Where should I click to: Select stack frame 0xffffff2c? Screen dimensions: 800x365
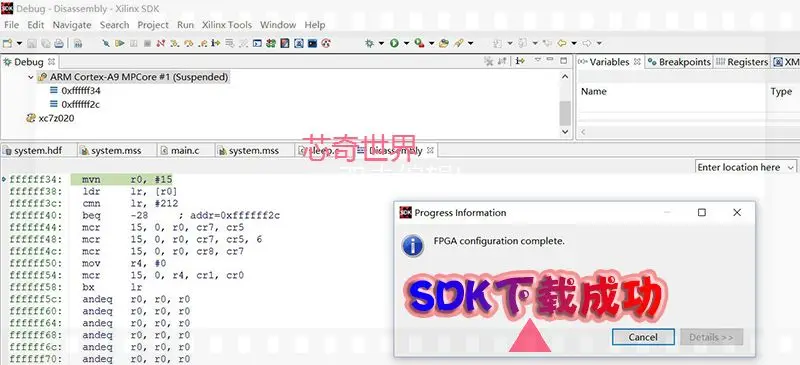coord(81,104)
